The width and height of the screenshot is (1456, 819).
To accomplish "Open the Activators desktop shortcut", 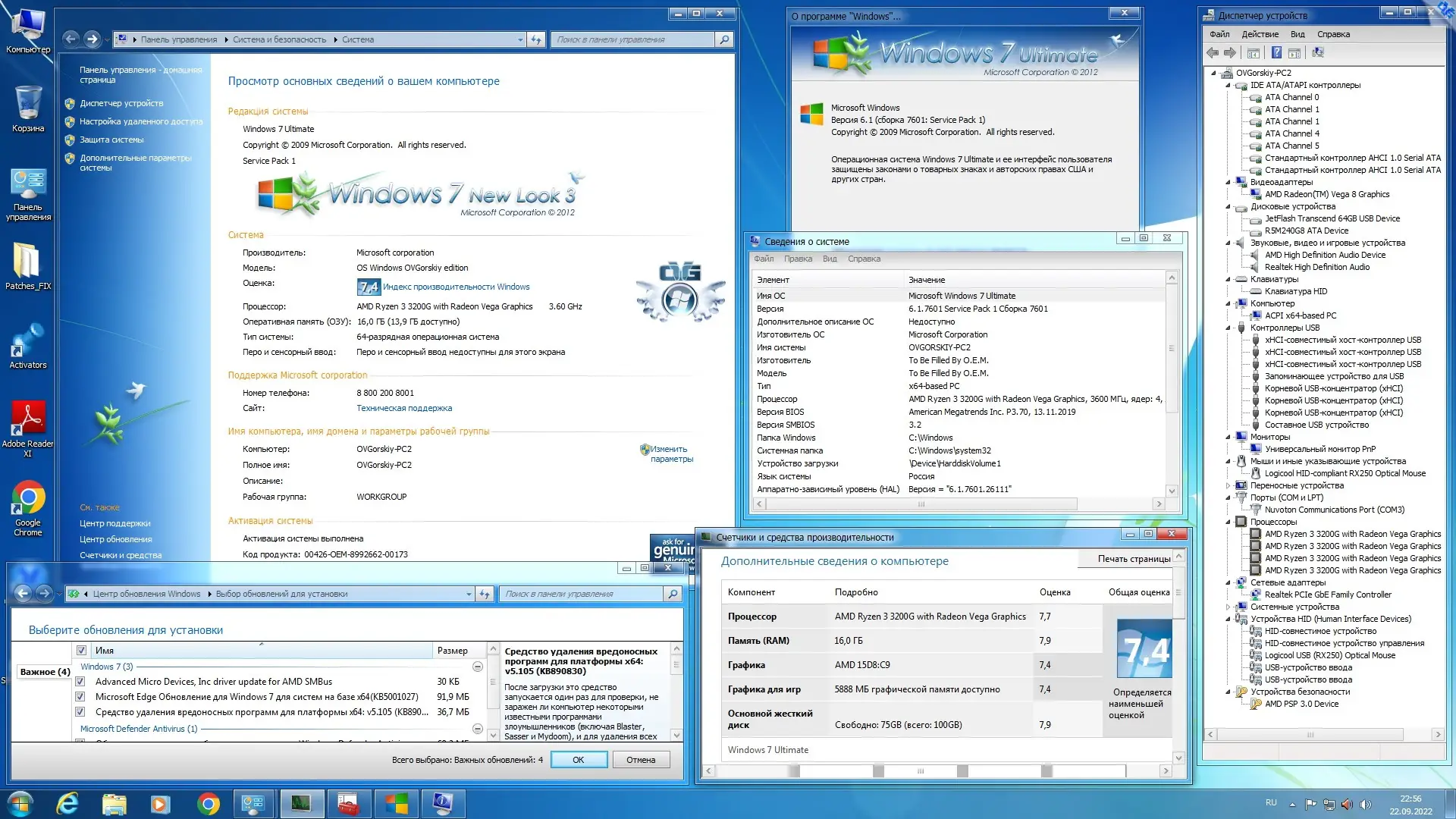I will click(x=28, y=340).
